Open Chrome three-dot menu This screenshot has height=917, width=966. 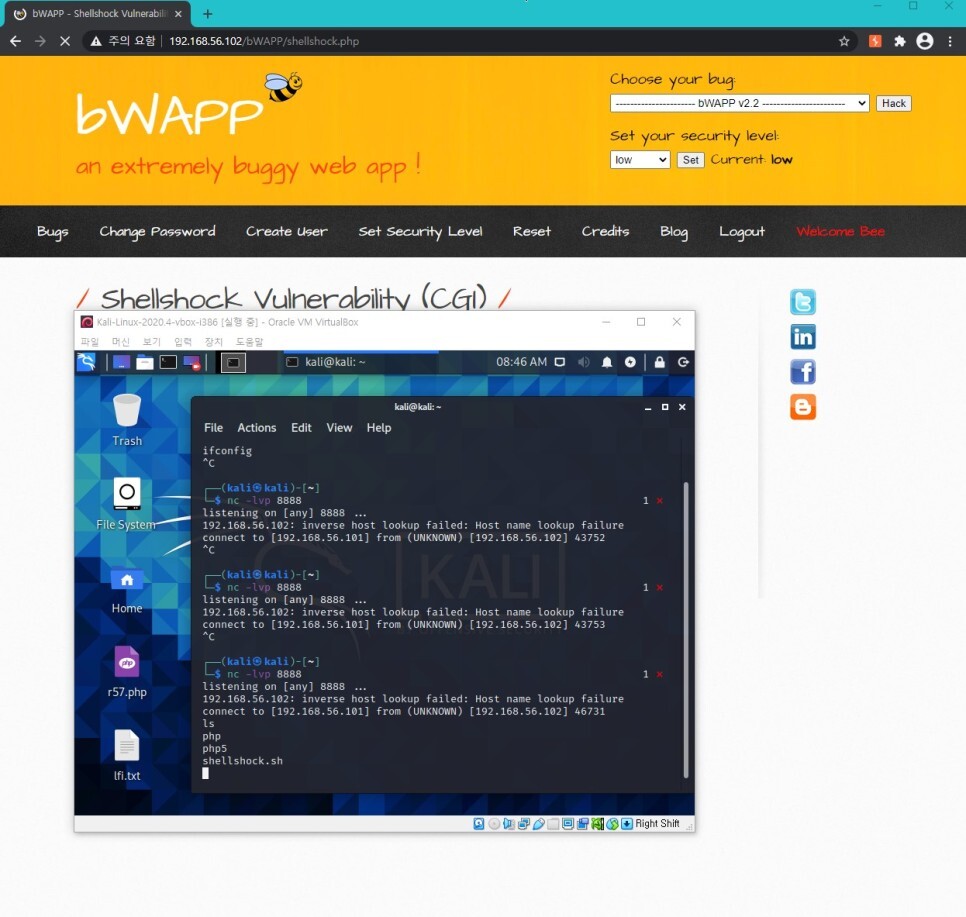coord(950,41)
